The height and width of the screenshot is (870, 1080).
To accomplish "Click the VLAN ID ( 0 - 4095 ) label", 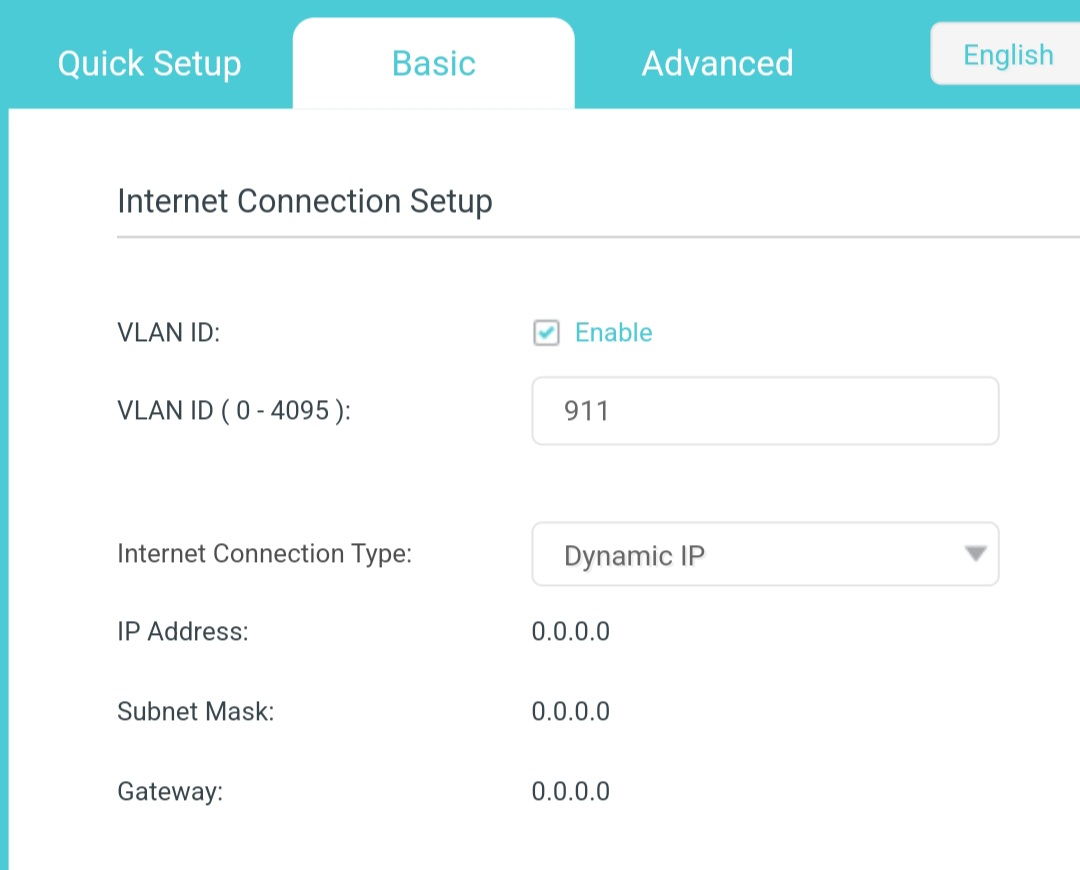I will [234, 411].
